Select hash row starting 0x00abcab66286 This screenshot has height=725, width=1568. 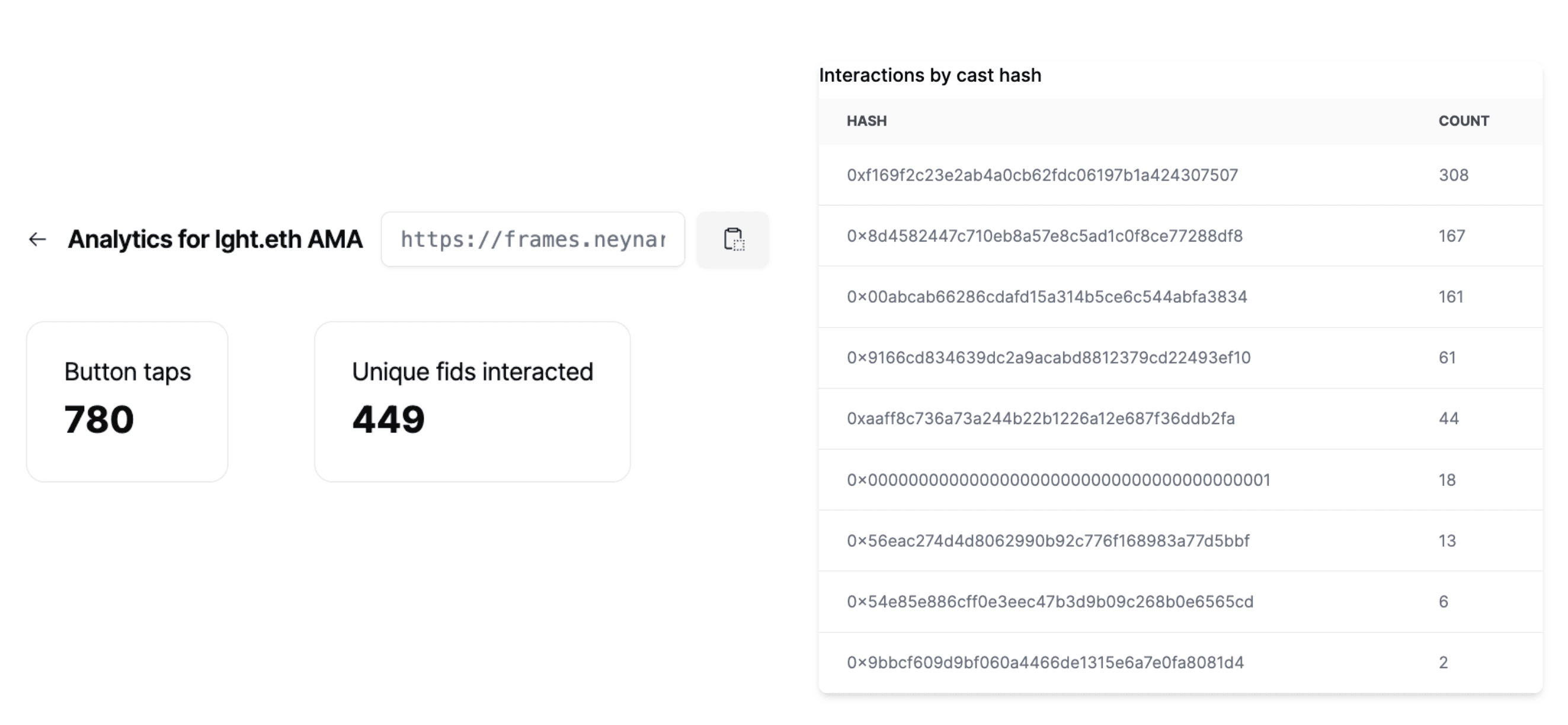point(1180,297)
